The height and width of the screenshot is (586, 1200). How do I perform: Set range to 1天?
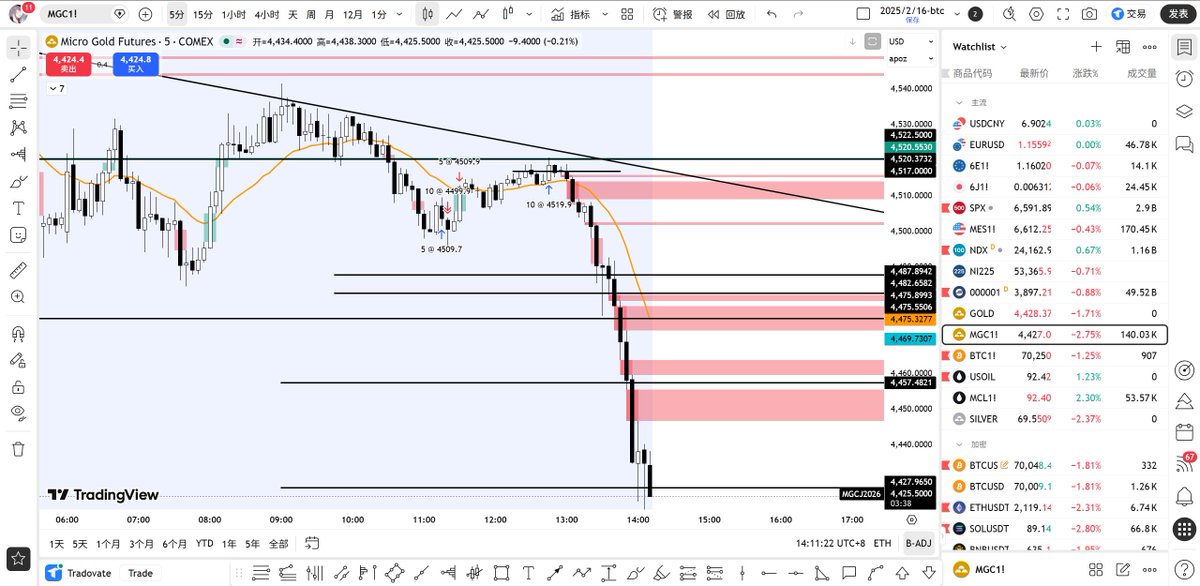point(59,543)
